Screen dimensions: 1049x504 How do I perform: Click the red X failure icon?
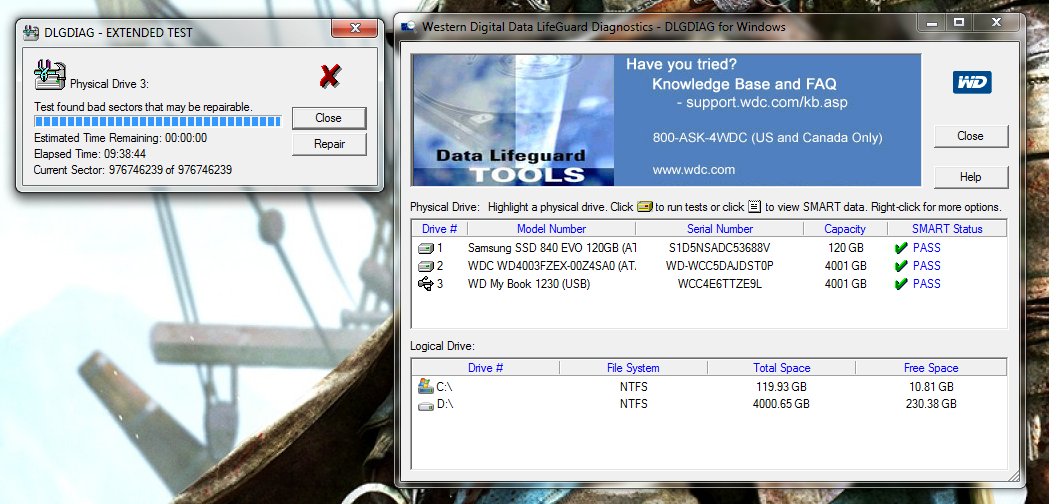[329, 76]
